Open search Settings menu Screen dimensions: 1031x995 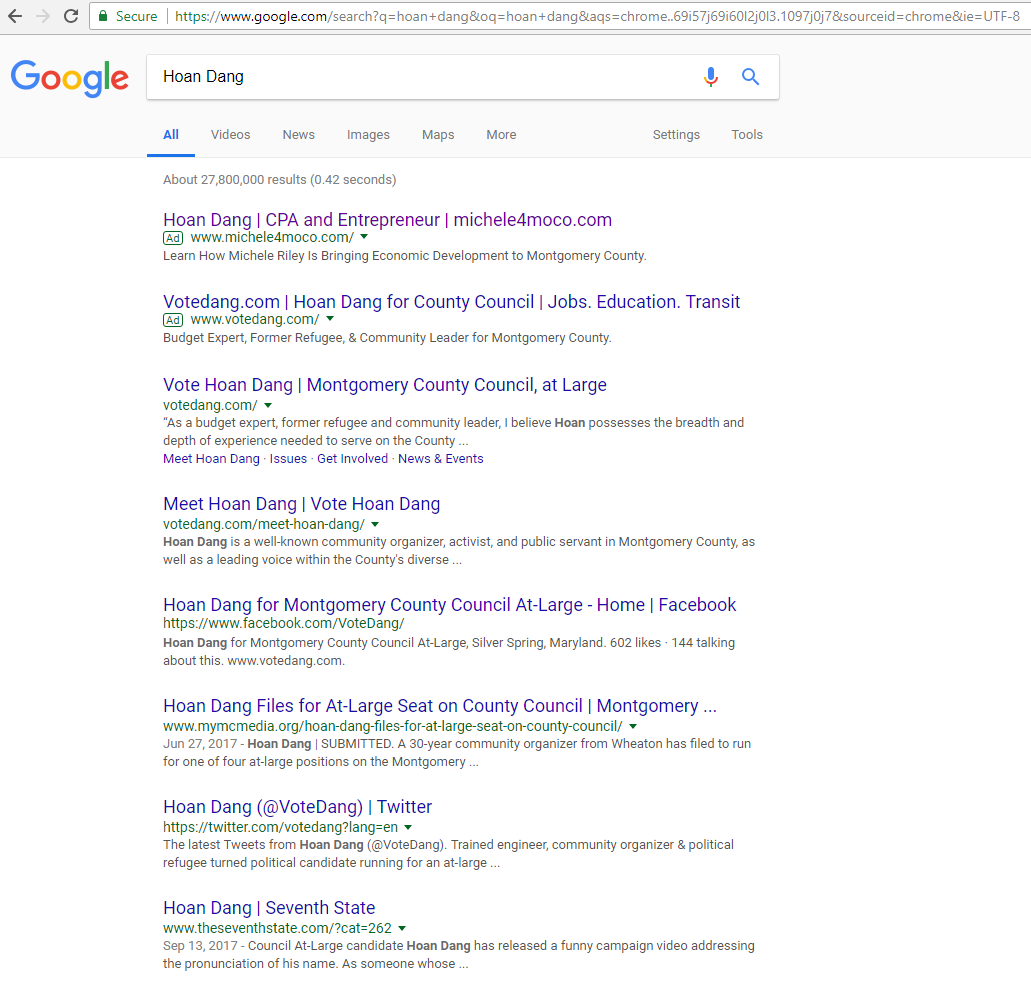pos(676,135)
